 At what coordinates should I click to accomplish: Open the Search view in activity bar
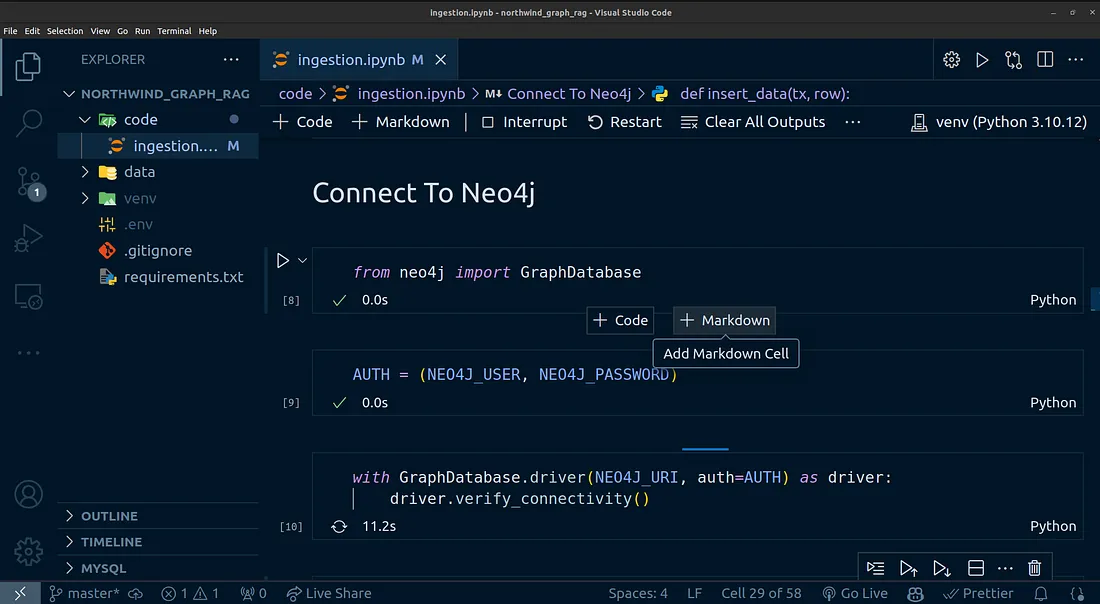coord(28,123)
